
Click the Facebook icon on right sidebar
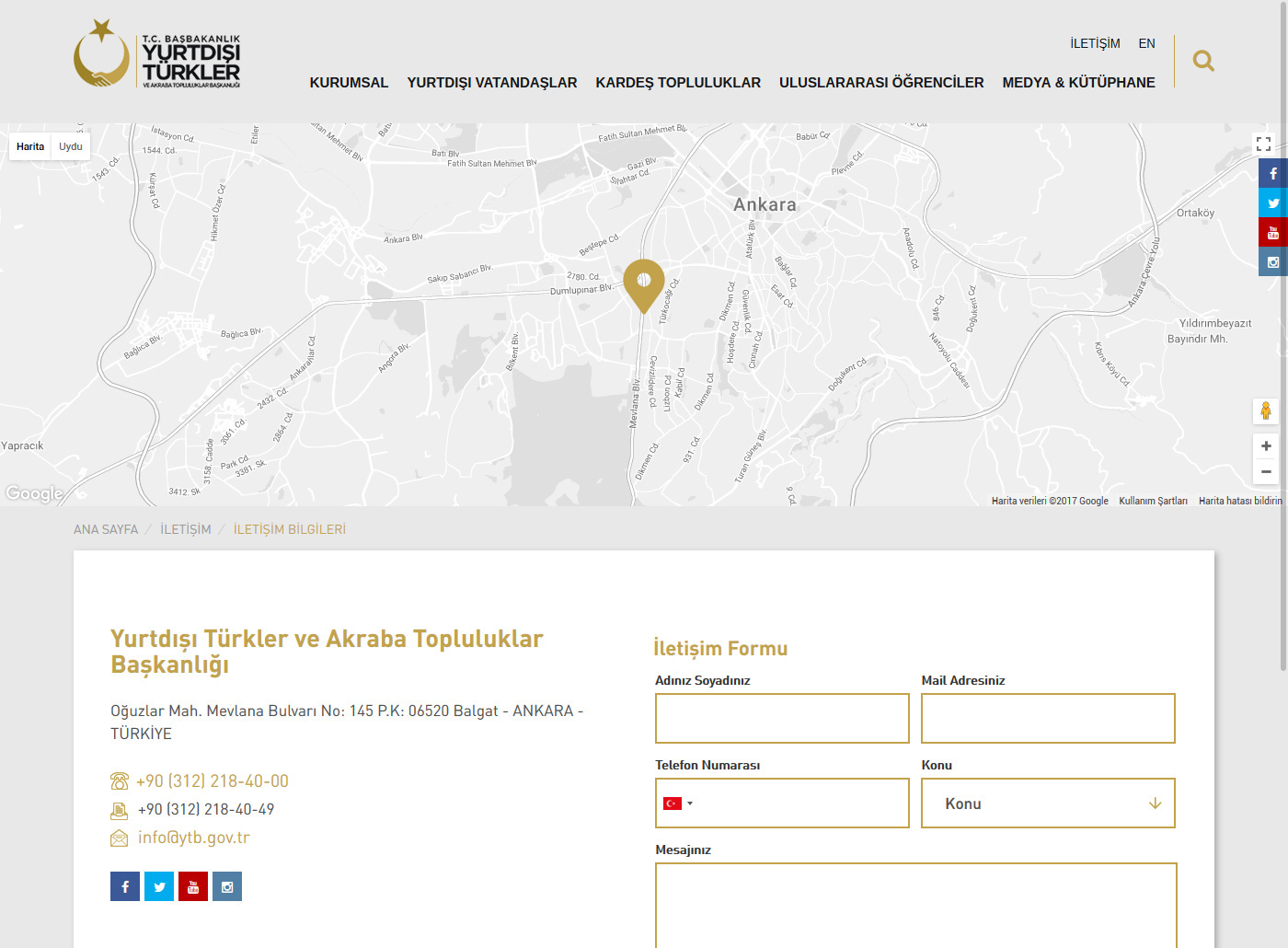1272,173
